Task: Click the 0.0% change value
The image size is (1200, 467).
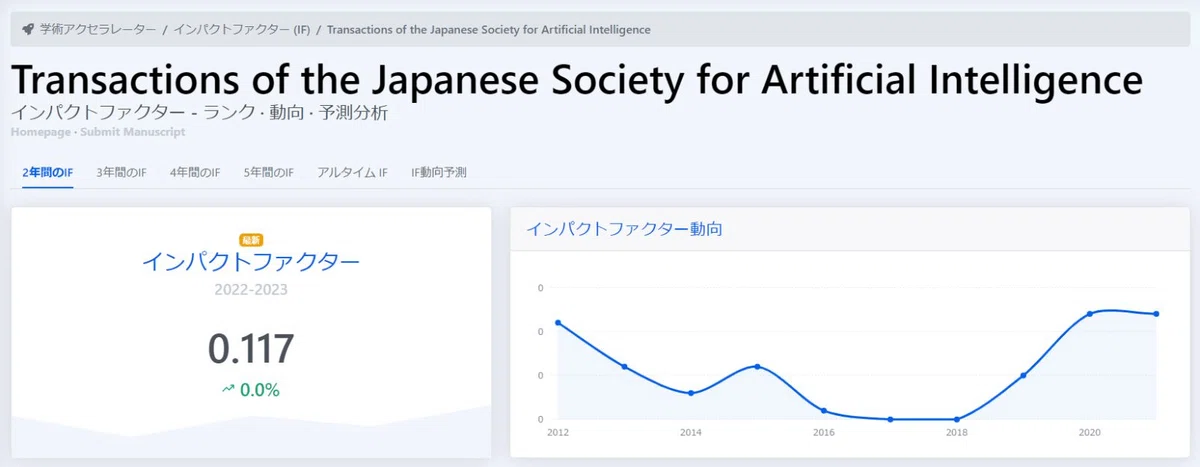Action: (260, 390)
